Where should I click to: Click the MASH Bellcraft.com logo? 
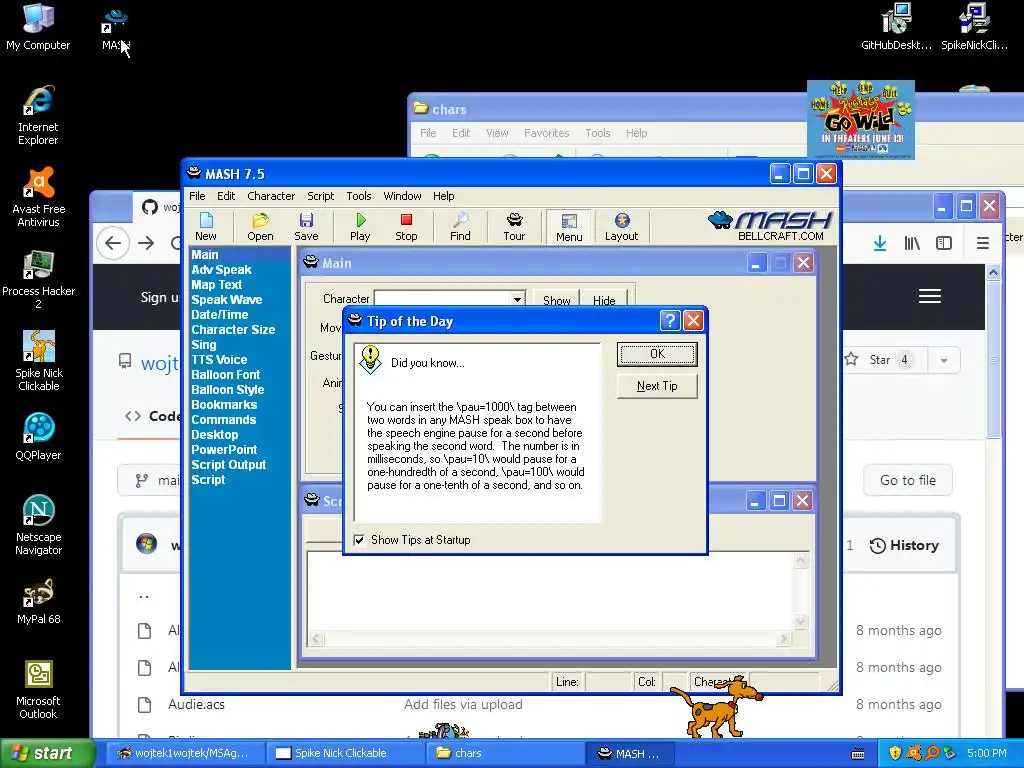coord(771,226)
